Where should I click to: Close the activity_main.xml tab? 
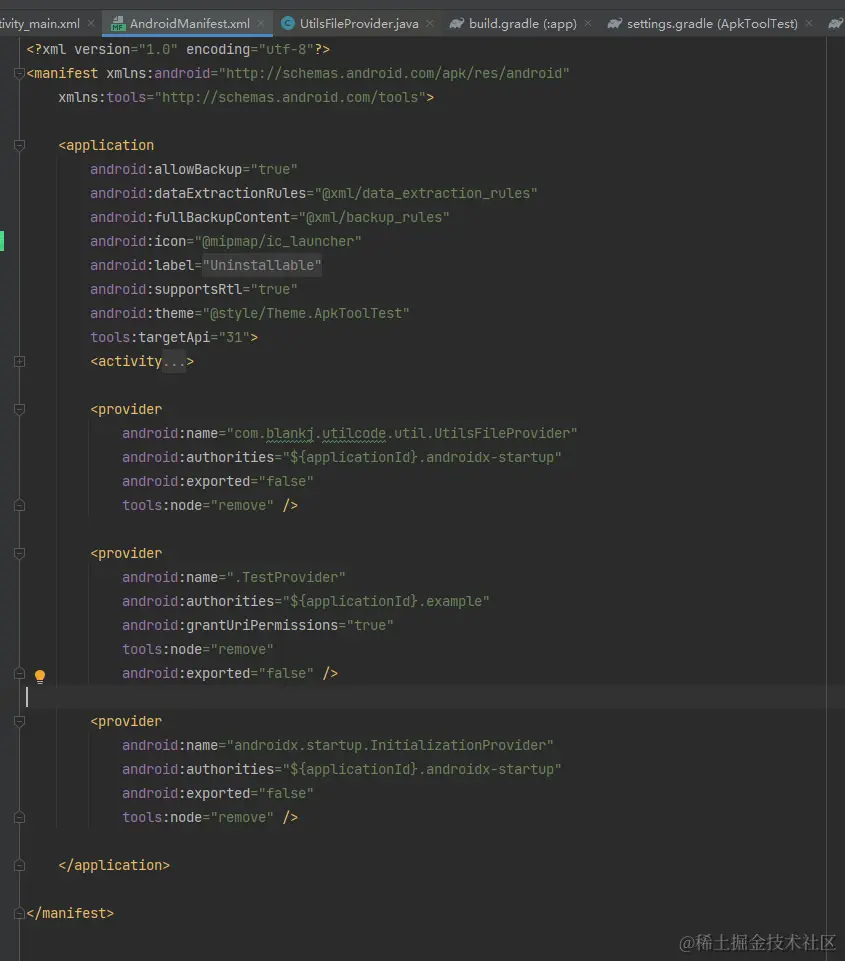pyautogui.click(x=91, y=23)
